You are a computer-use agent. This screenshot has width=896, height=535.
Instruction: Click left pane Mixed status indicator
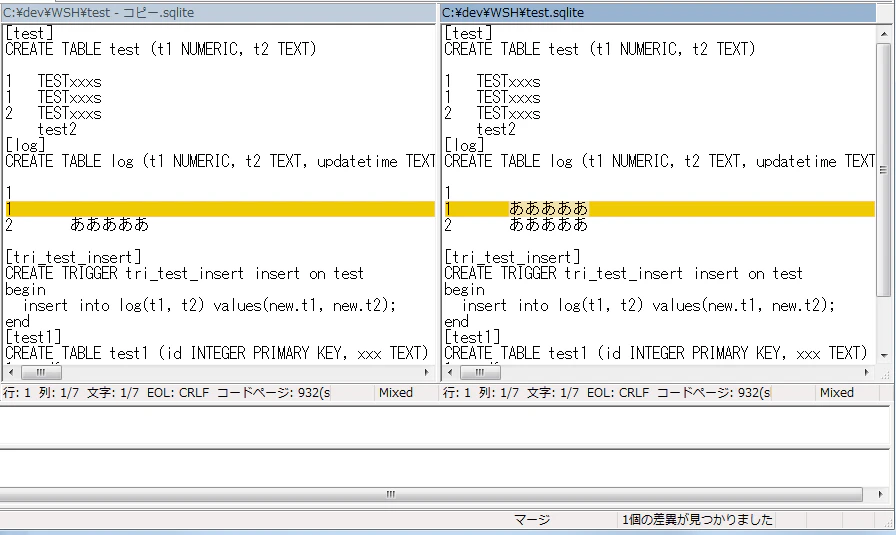tap(396, 393)
